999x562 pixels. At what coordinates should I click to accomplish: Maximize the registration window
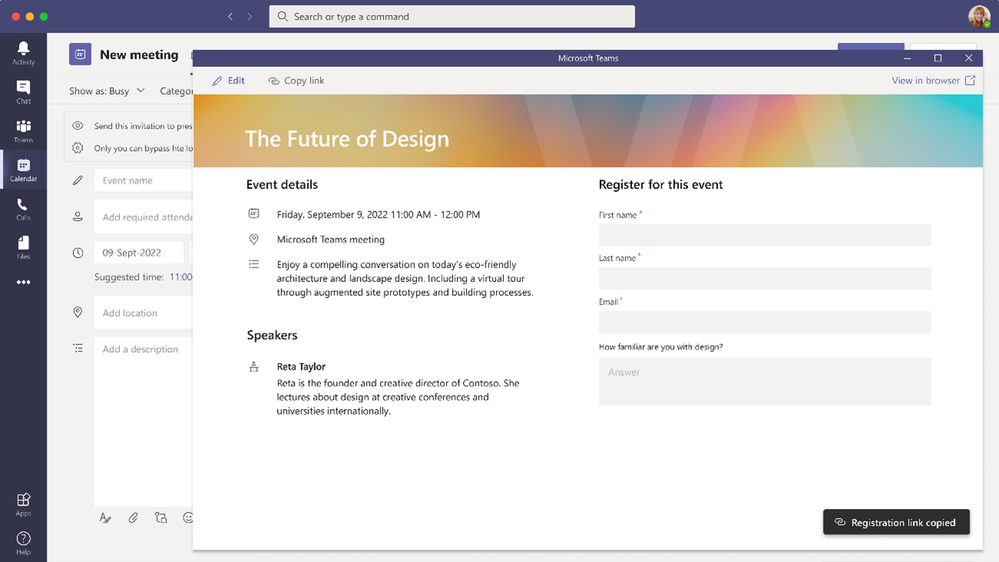(x=938, y=58)
